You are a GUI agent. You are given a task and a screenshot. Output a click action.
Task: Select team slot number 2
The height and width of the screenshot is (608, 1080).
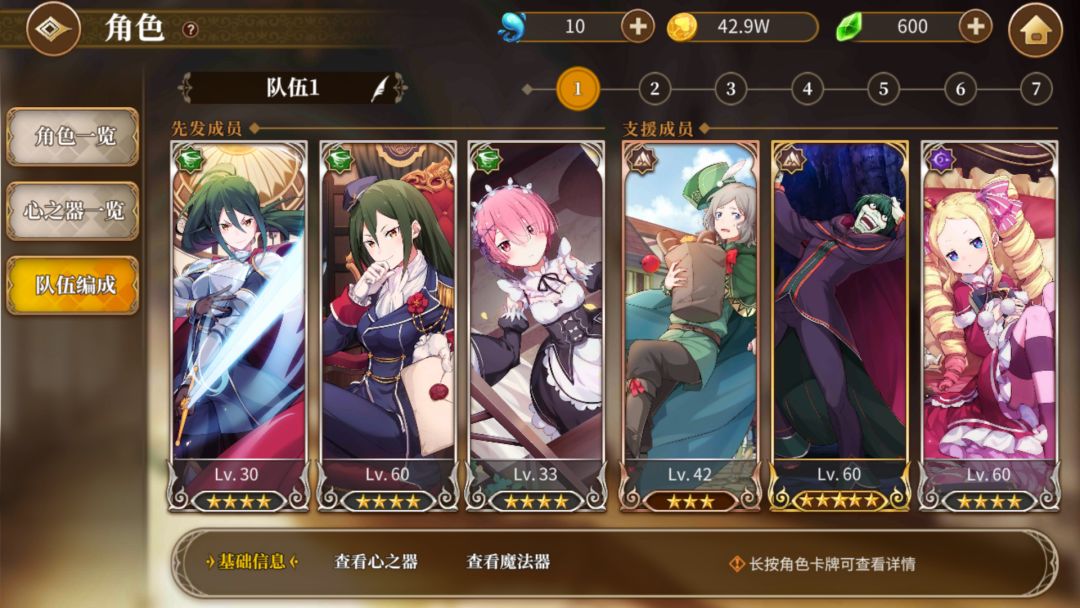[654, 88]
